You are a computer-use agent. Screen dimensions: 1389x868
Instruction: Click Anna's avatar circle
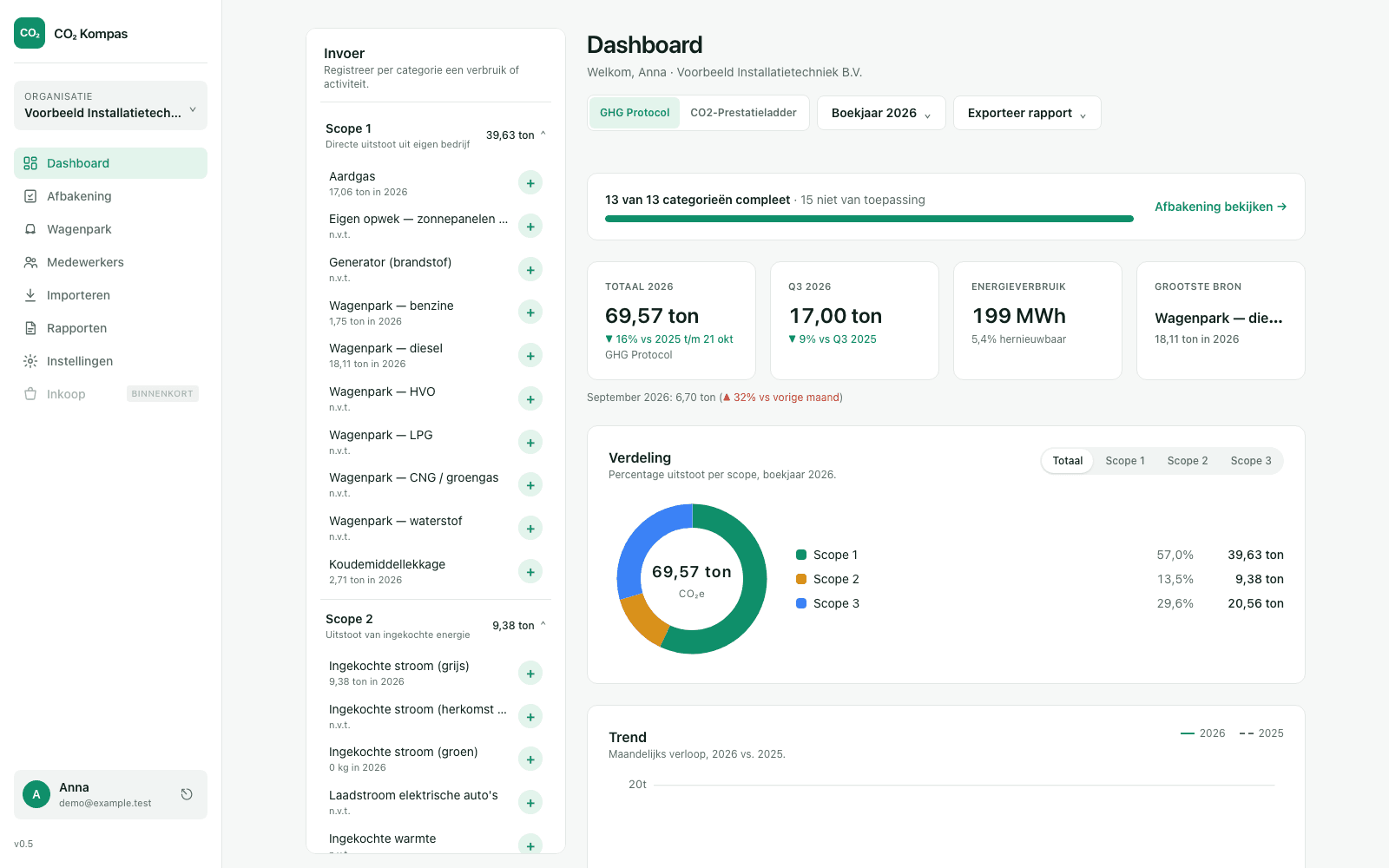[36, 794]
